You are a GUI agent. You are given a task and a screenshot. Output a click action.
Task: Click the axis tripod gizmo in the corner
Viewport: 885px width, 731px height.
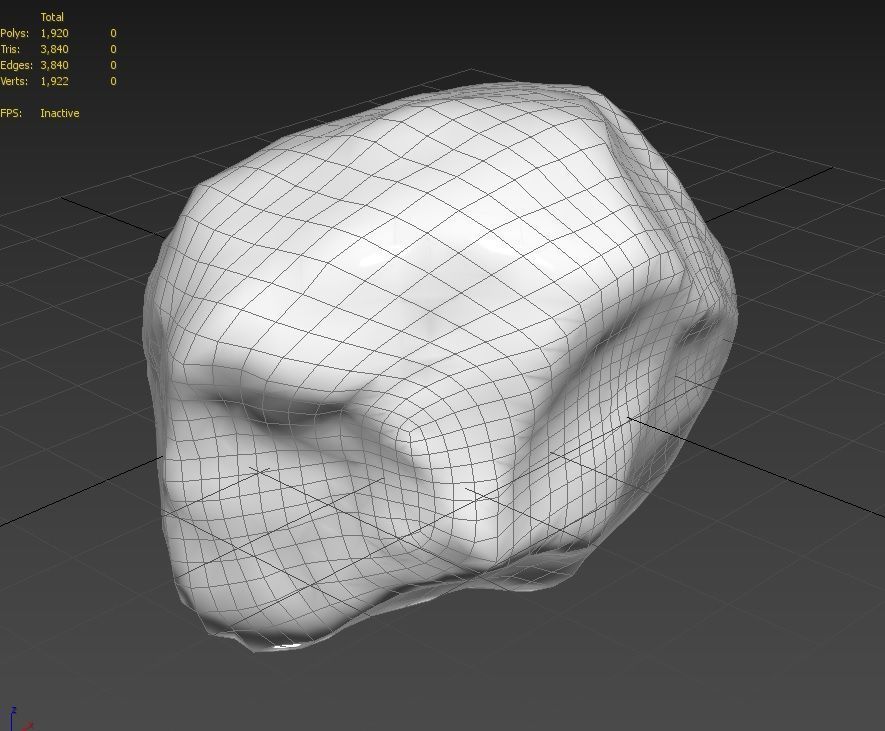point(20,719)
